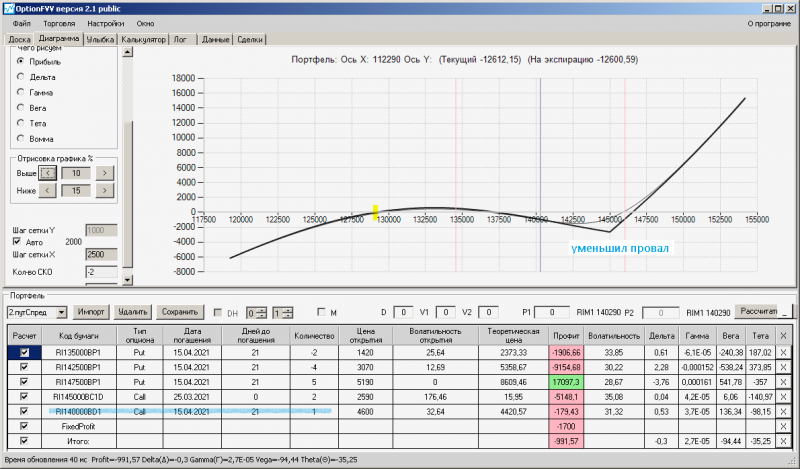Click the Рассчитать button

[x=758, y=311]
